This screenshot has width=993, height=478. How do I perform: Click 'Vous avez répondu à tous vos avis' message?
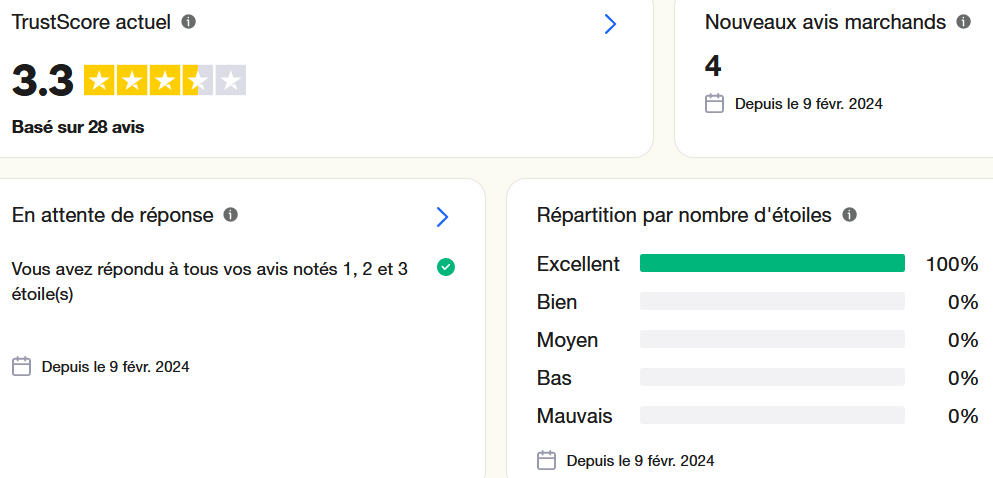click(209, 281)
